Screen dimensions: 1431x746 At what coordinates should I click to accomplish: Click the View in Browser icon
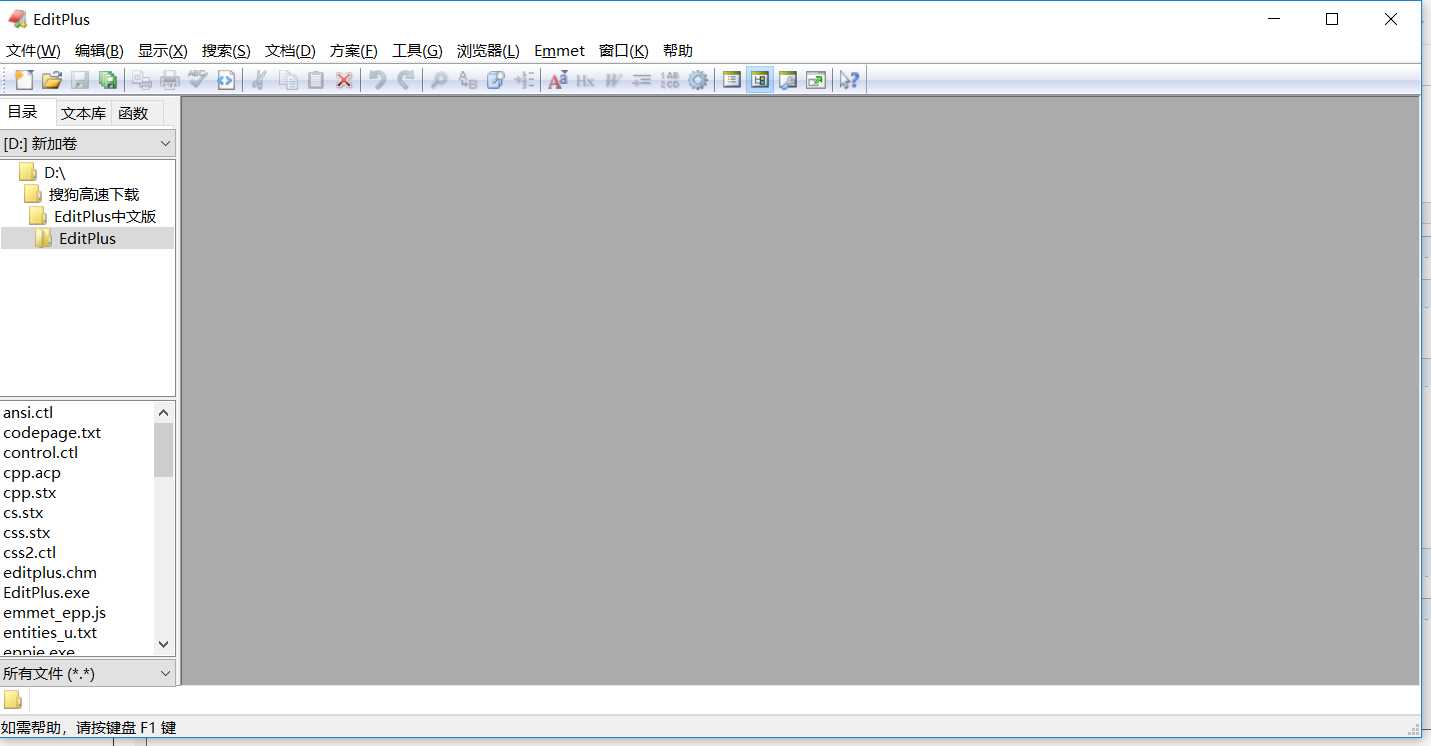point(226,80)
